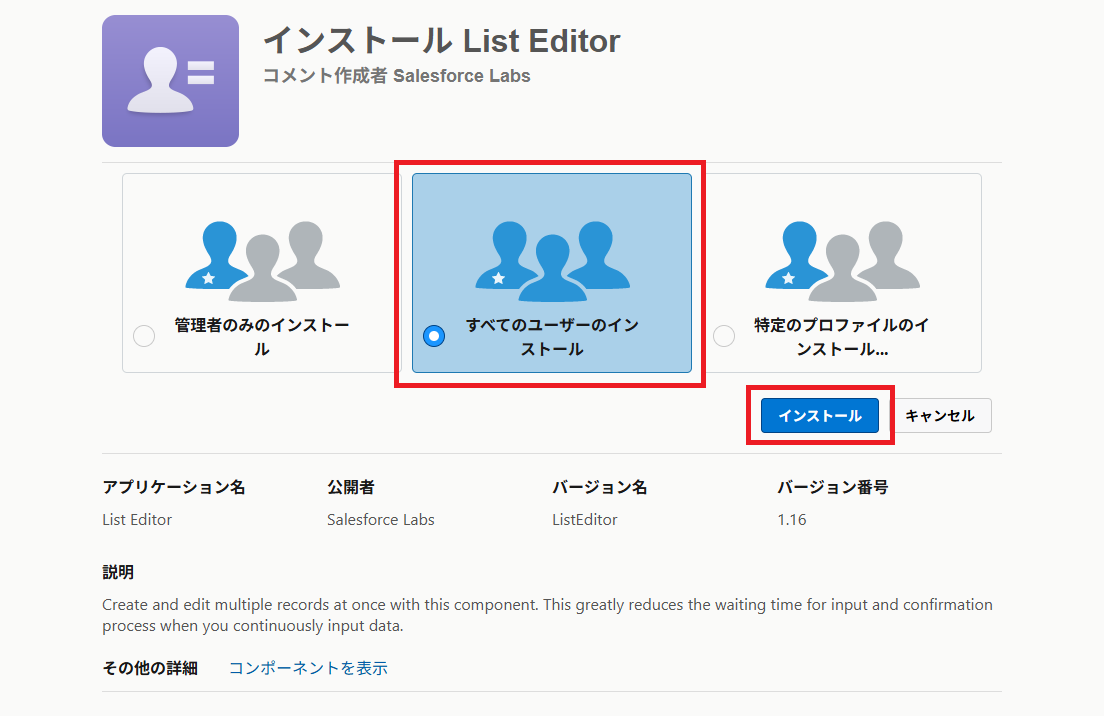Click the description paragraph starting 'Create and edit'
Screen dimensions: 1104x716
(547, 615)
